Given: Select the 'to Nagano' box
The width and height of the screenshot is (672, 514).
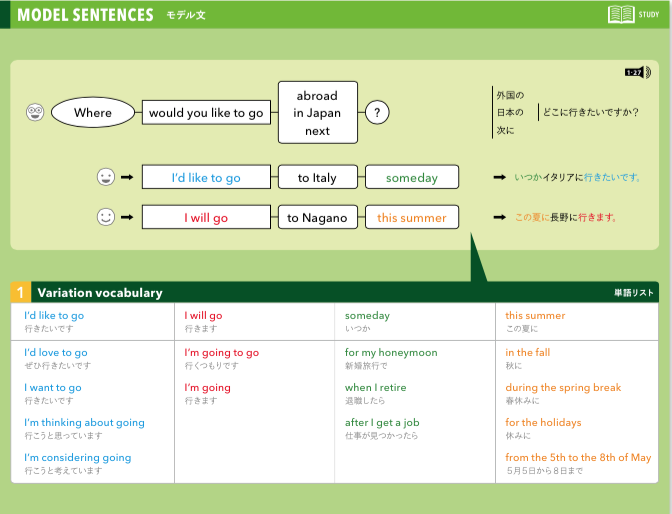Looking at the screenshot, I should pyautogui.click(x=318, y=217).
